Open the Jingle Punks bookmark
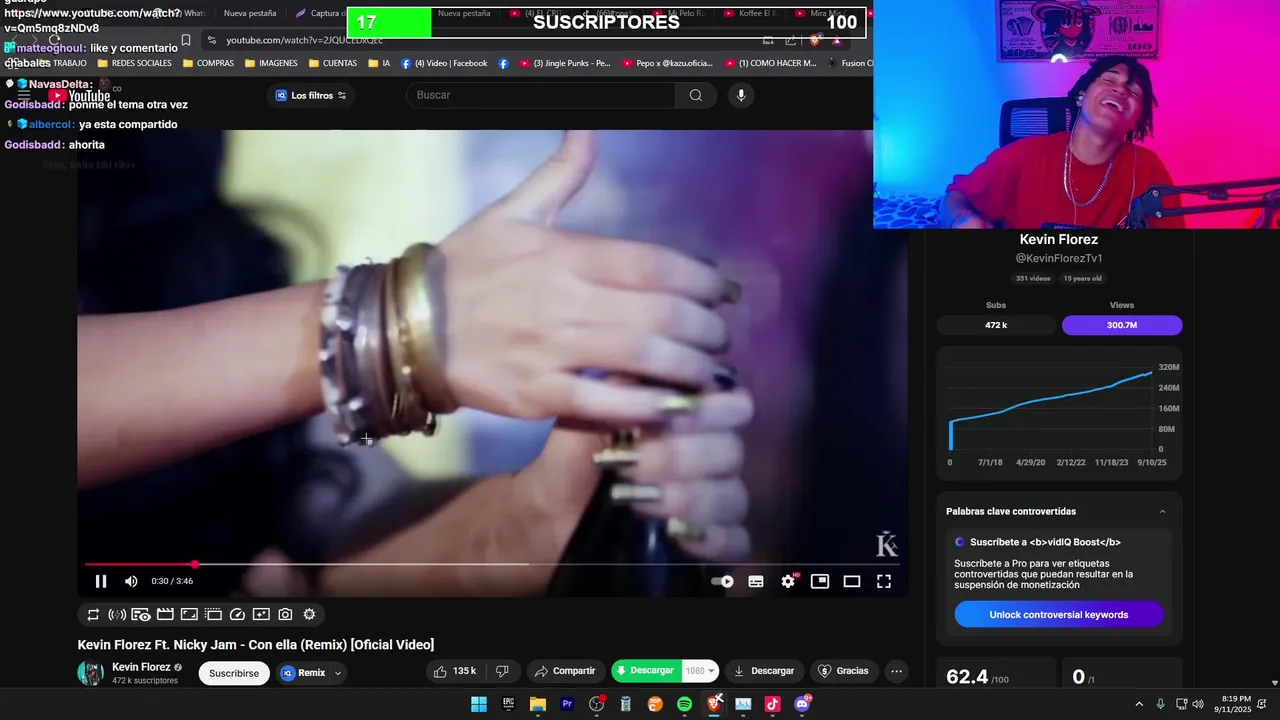 point(564,63)
